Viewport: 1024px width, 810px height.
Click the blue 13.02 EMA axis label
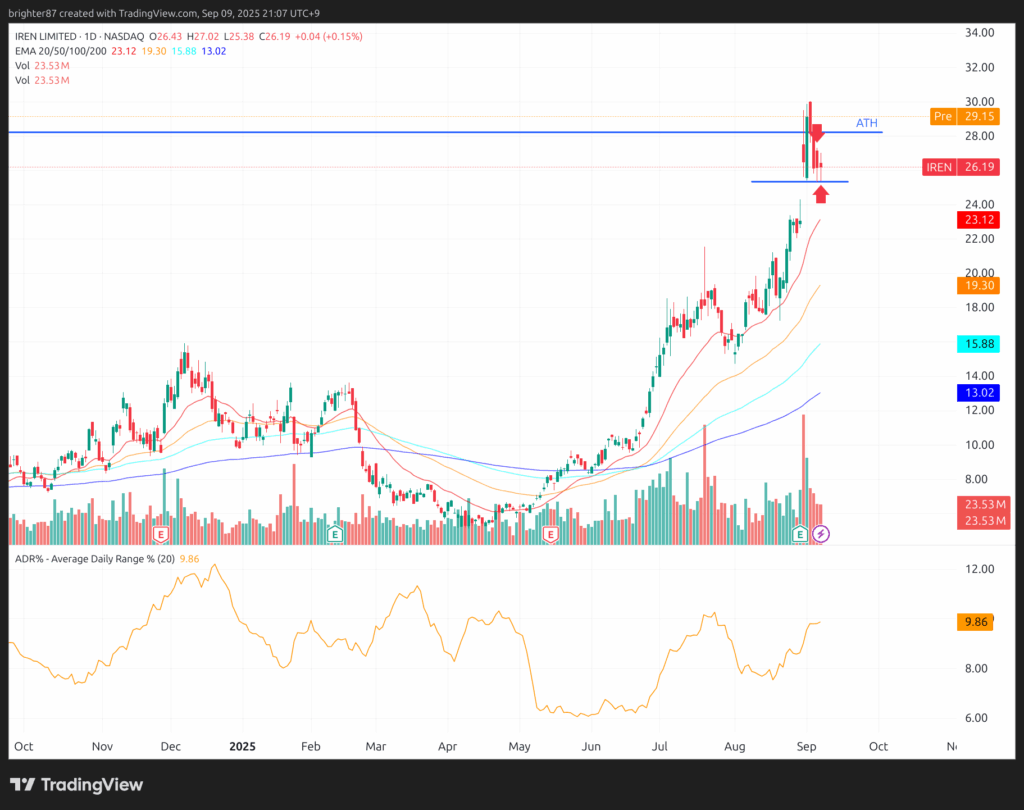[978, 393]
